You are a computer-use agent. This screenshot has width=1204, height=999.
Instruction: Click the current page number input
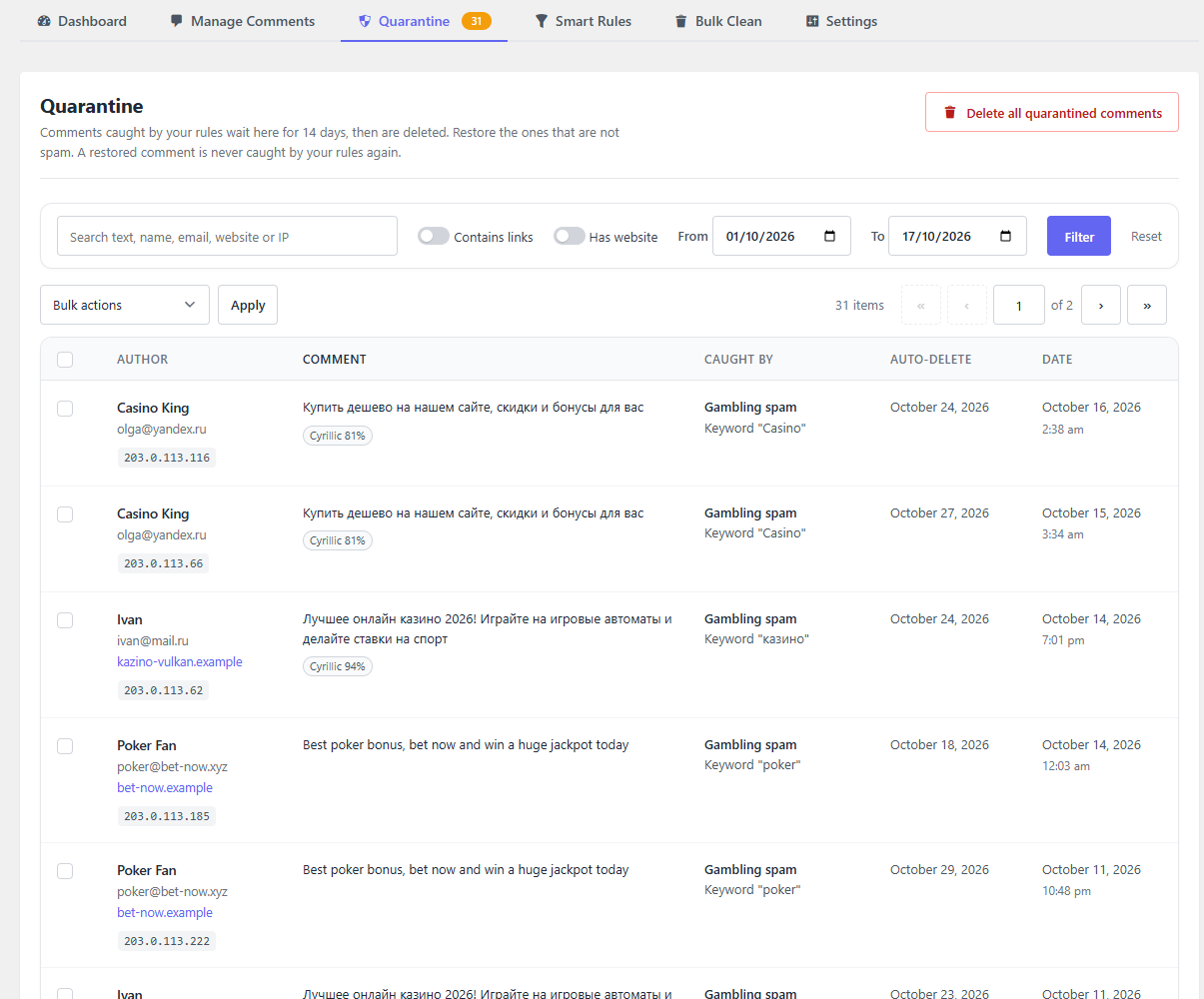tap(1019, 305)
